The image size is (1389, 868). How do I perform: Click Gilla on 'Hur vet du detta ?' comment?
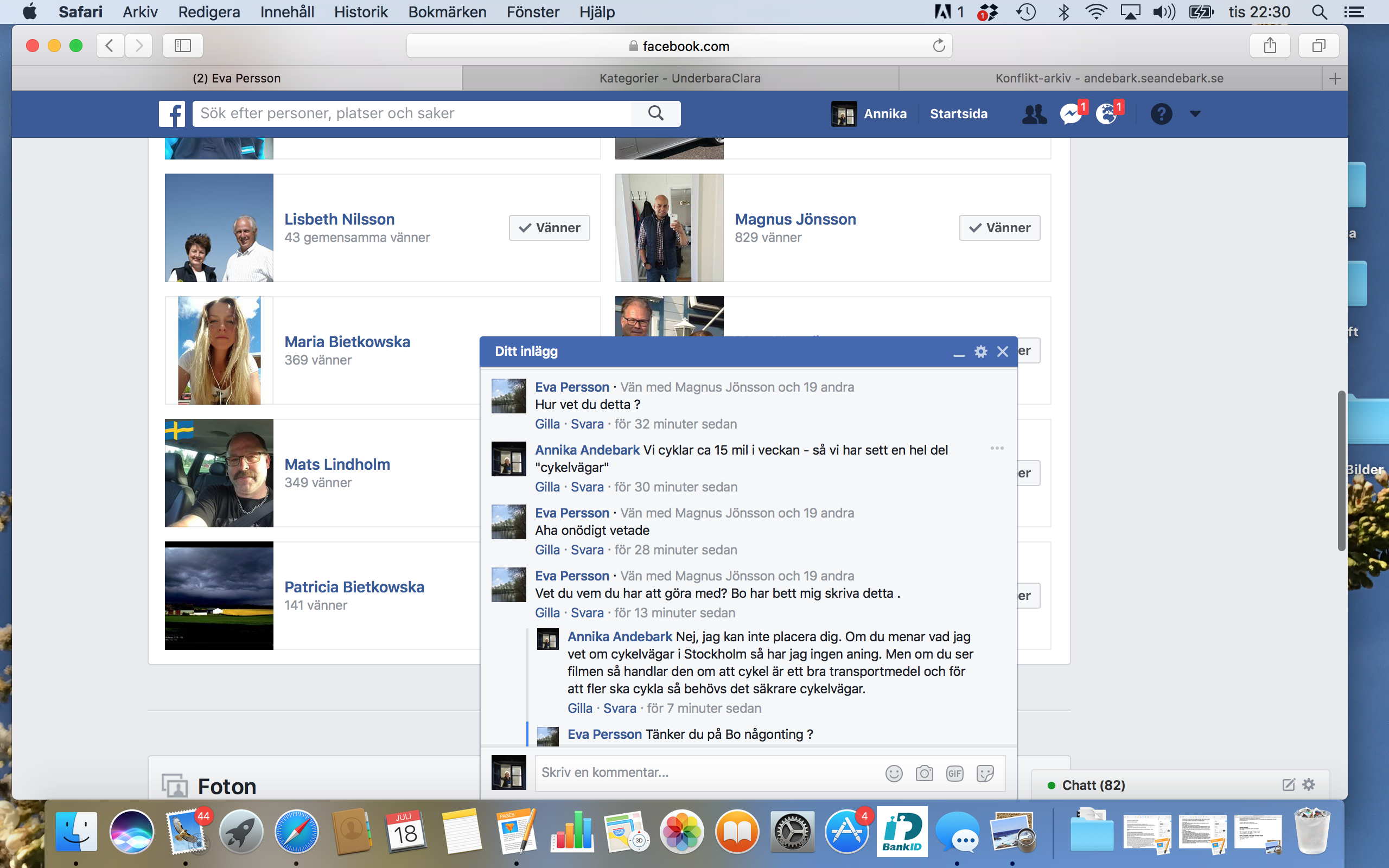click(547, 424)
